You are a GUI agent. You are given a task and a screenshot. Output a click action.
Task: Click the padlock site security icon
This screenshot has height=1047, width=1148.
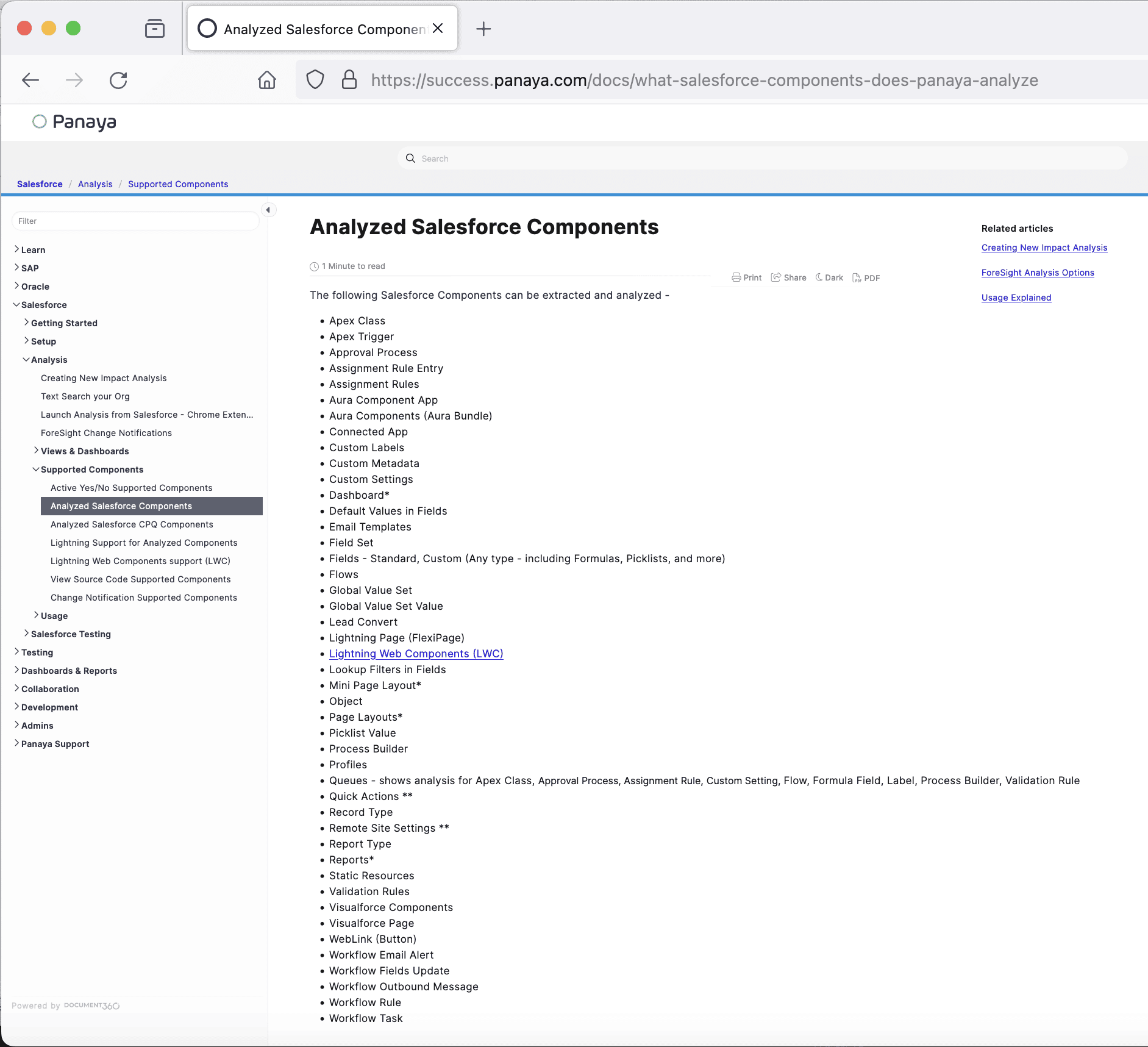(349, 80)
